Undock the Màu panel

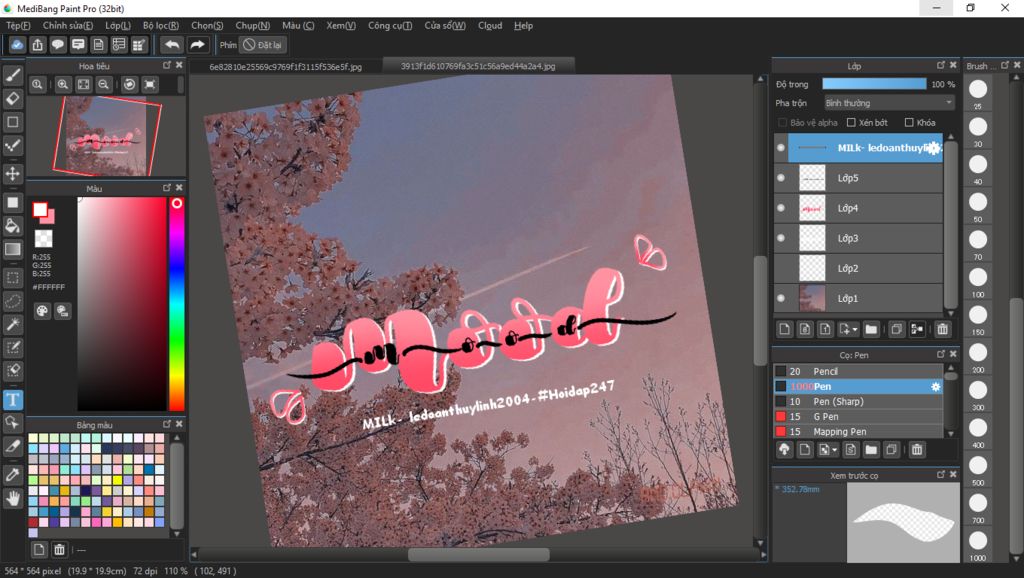(167, 187)
